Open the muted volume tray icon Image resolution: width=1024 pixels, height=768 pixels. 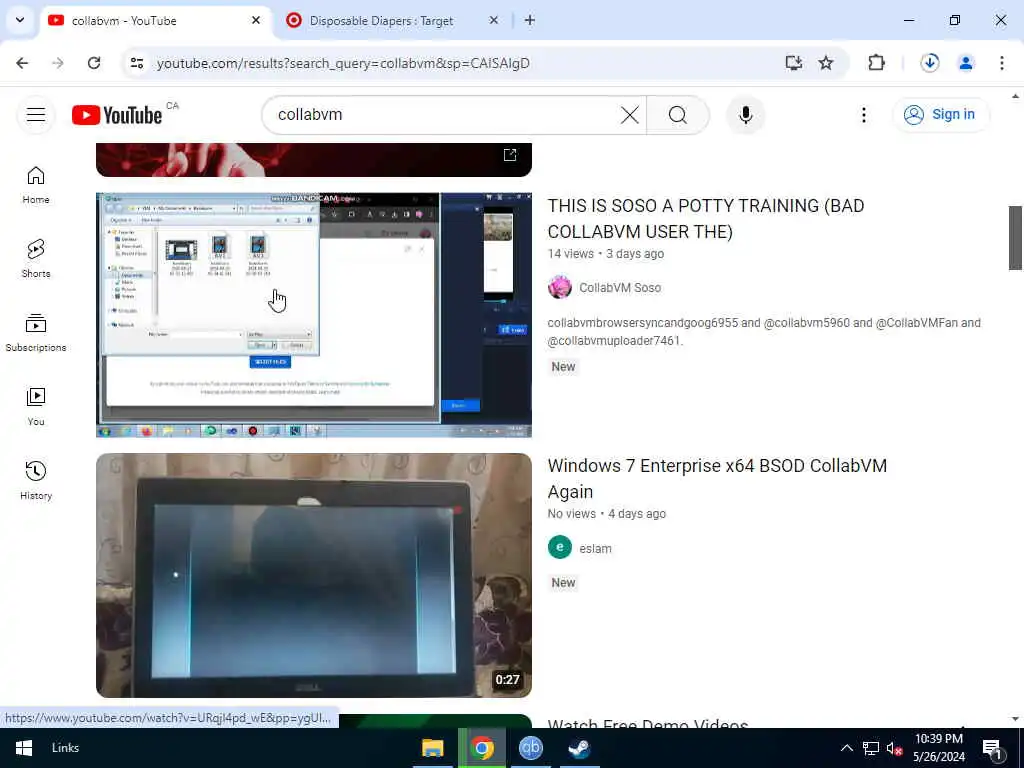coord(894,748)
